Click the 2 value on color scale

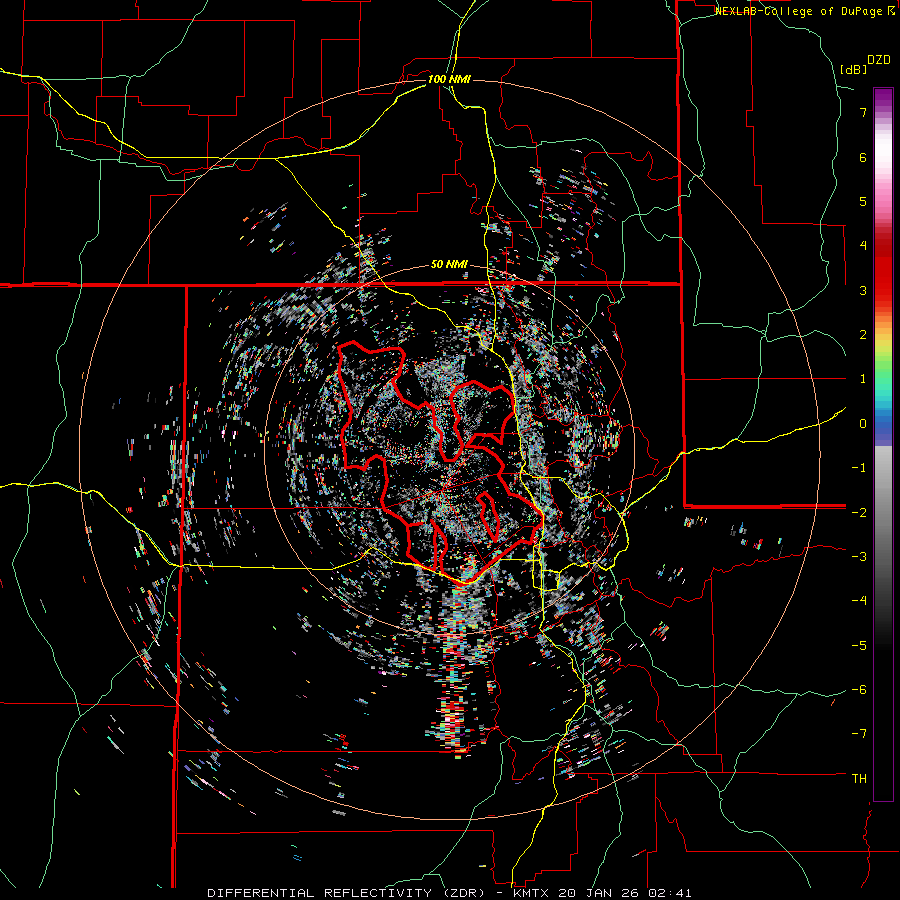pos(863,335)
